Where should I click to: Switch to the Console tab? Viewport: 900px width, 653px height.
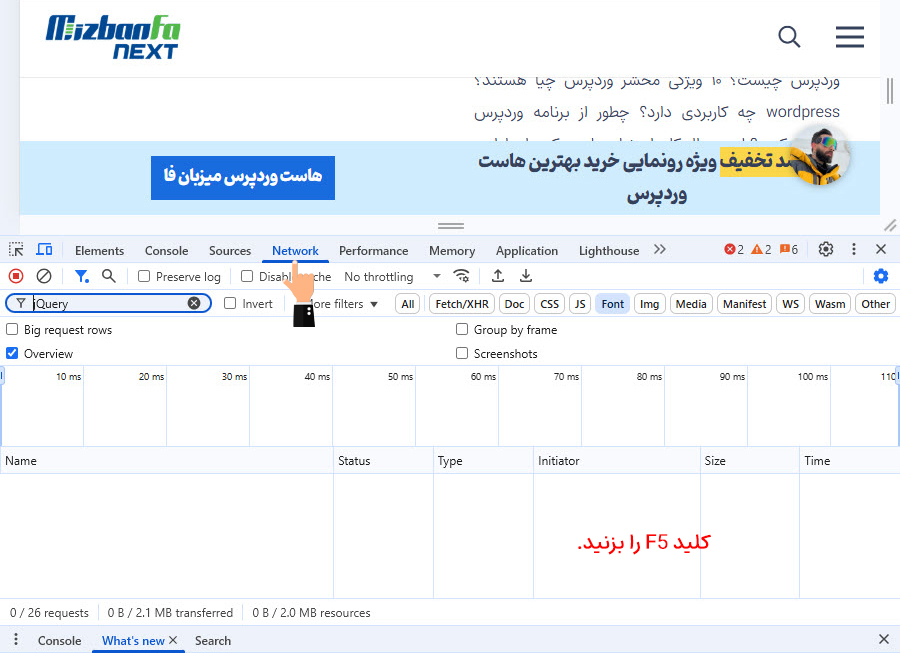166,251
